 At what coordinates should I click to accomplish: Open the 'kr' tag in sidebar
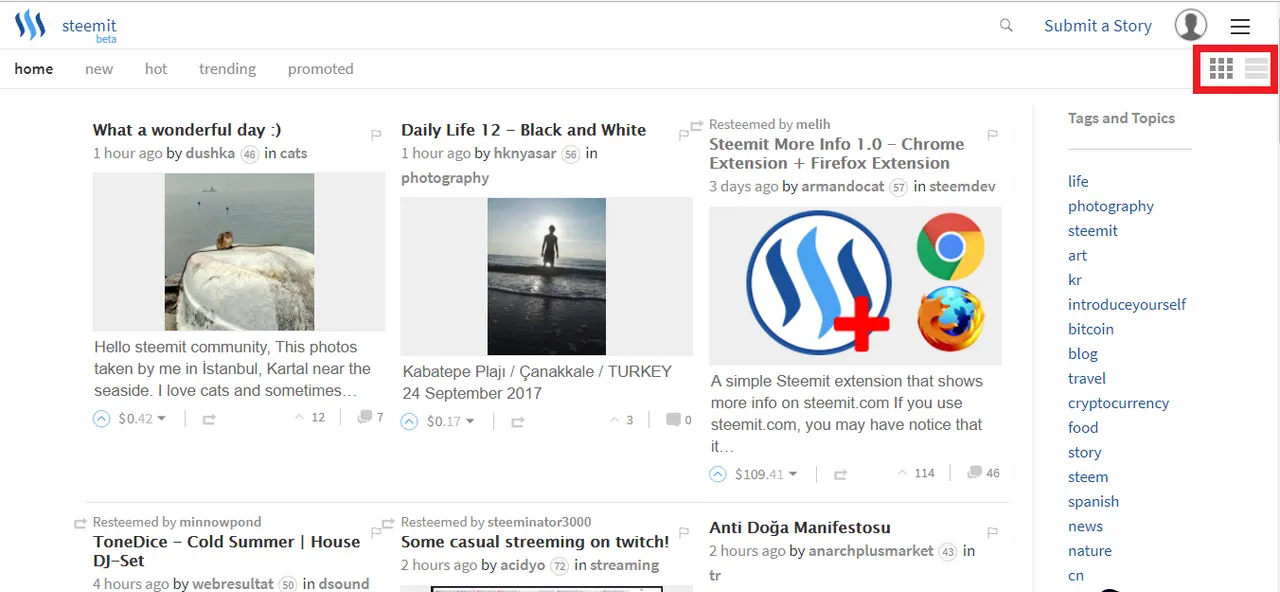tap(1075, 280)
